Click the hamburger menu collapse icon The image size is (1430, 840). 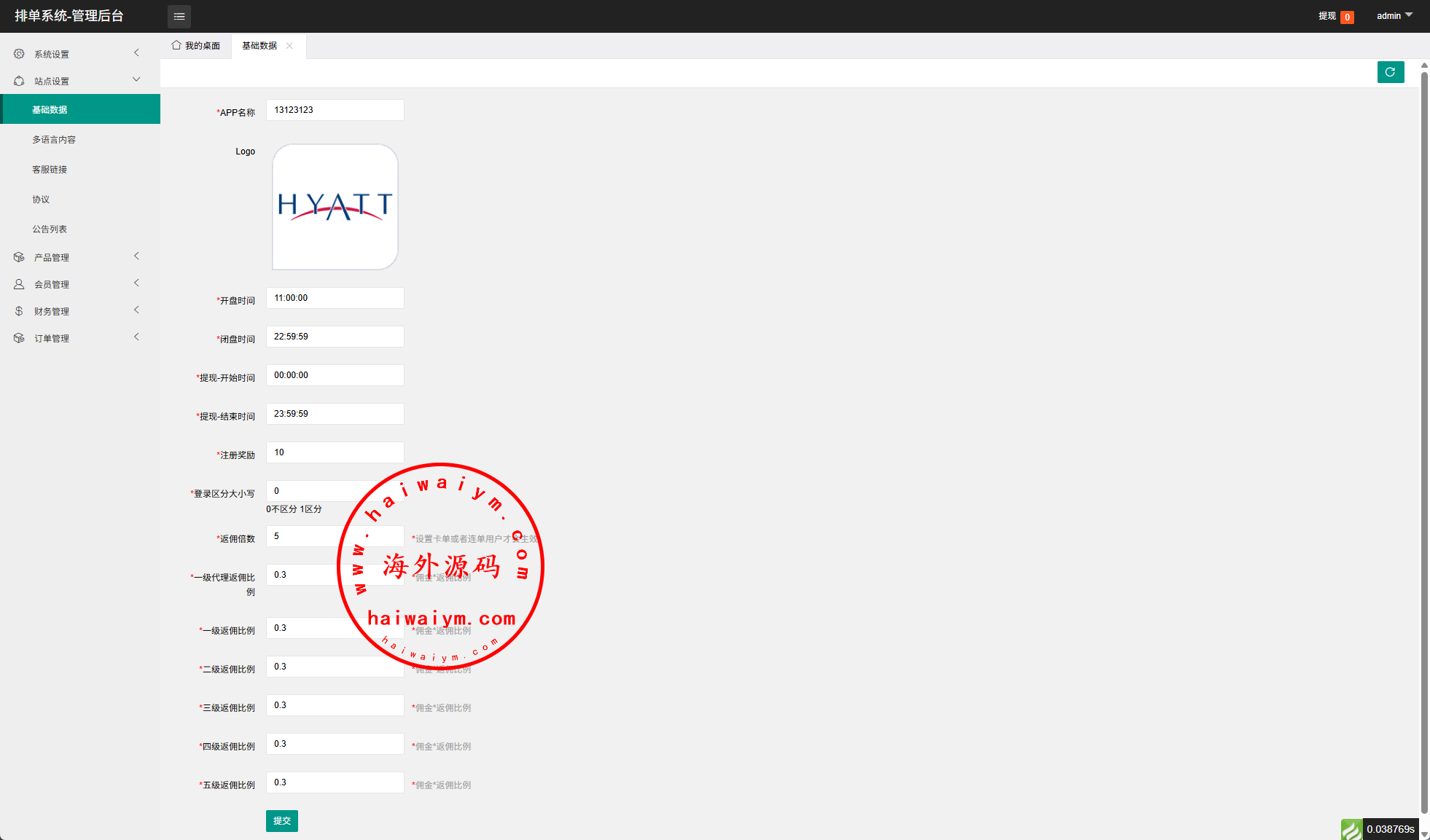pos(179,16)
